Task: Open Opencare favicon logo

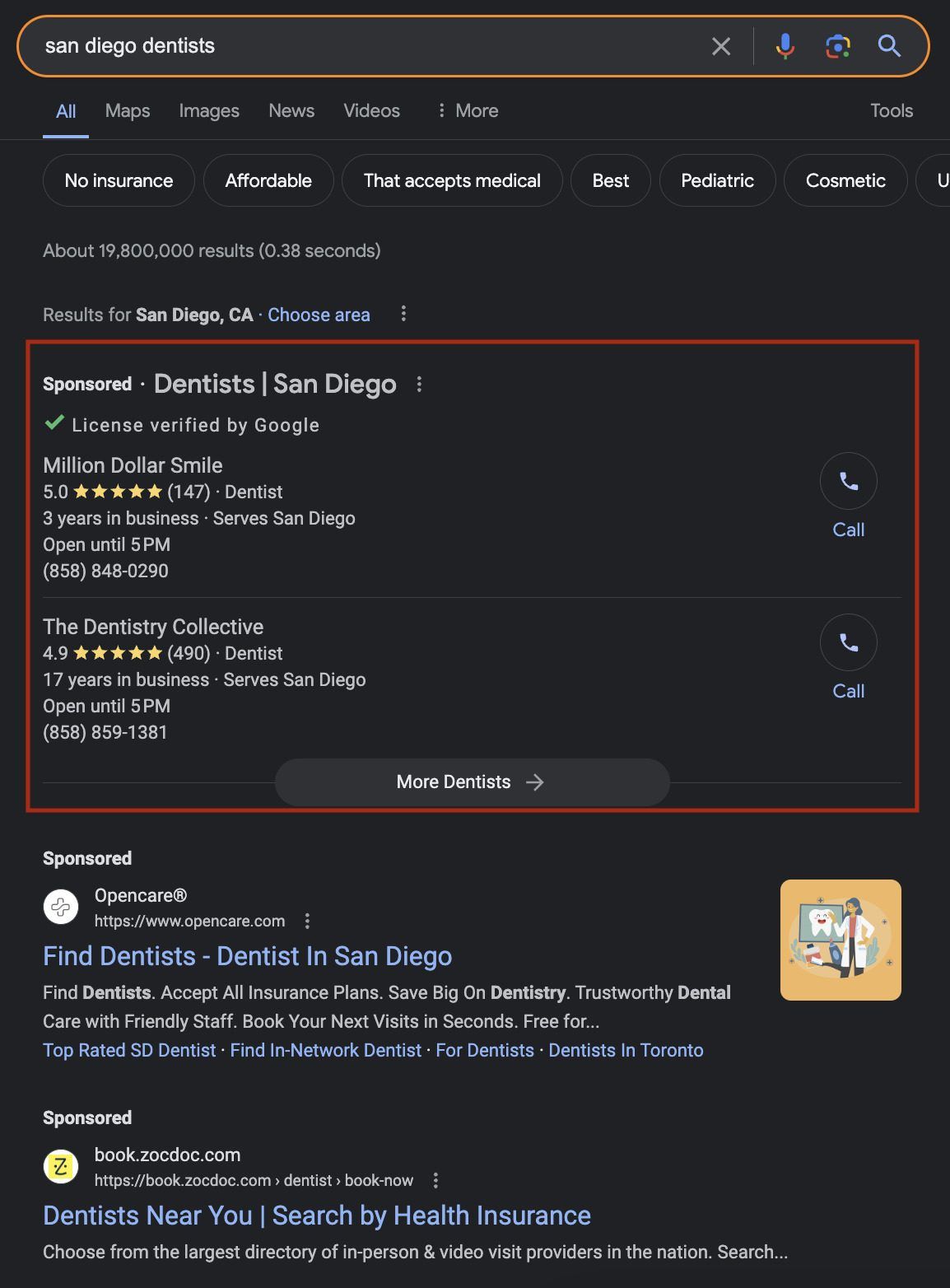Action: (x=61, y=908)
